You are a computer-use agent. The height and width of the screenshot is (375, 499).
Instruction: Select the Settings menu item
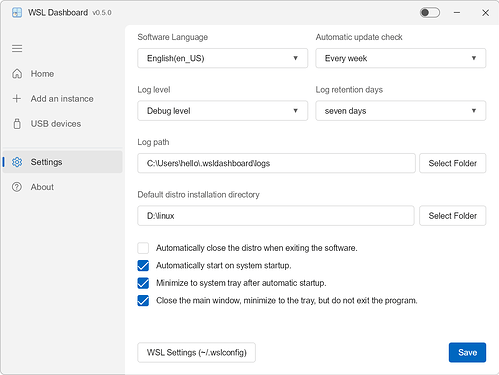[x=63, y=162]
